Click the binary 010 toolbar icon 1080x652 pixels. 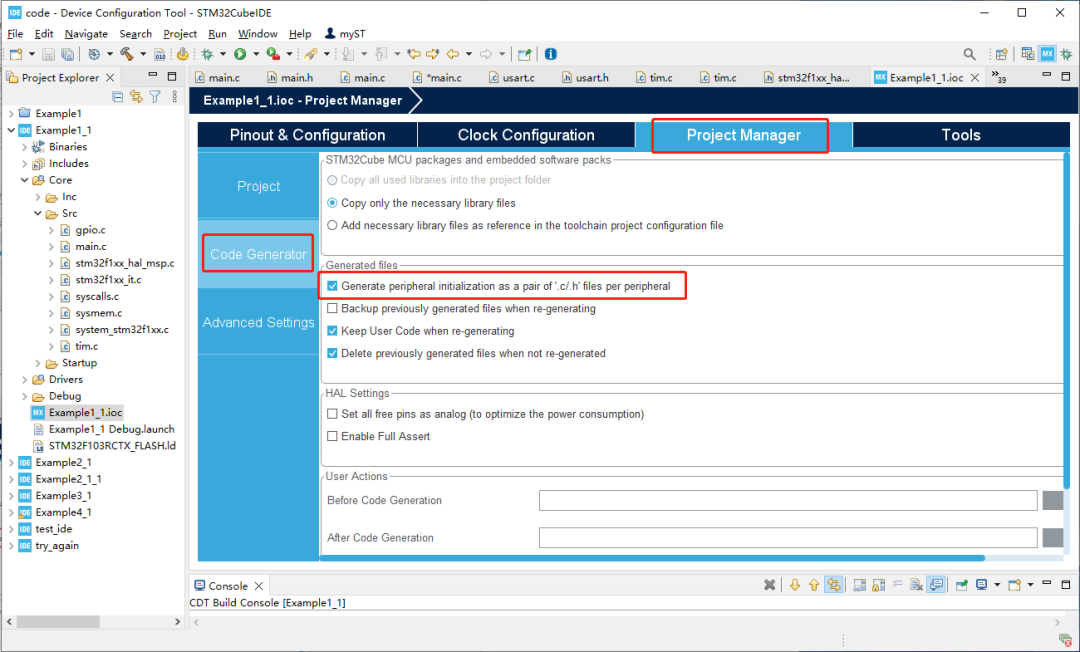point(160,54)
